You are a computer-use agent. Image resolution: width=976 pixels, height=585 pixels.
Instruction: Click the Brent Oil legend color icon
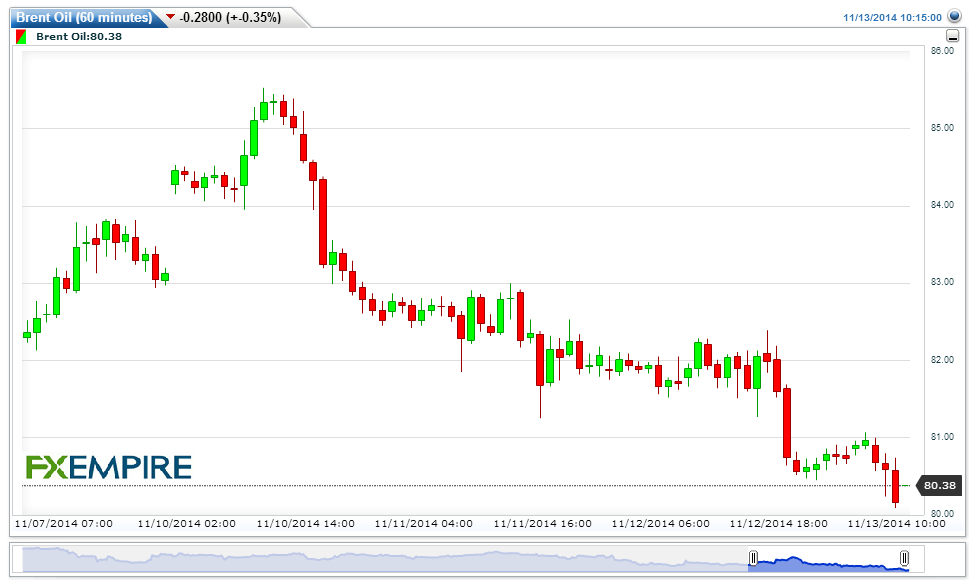[x=21, y=37]
